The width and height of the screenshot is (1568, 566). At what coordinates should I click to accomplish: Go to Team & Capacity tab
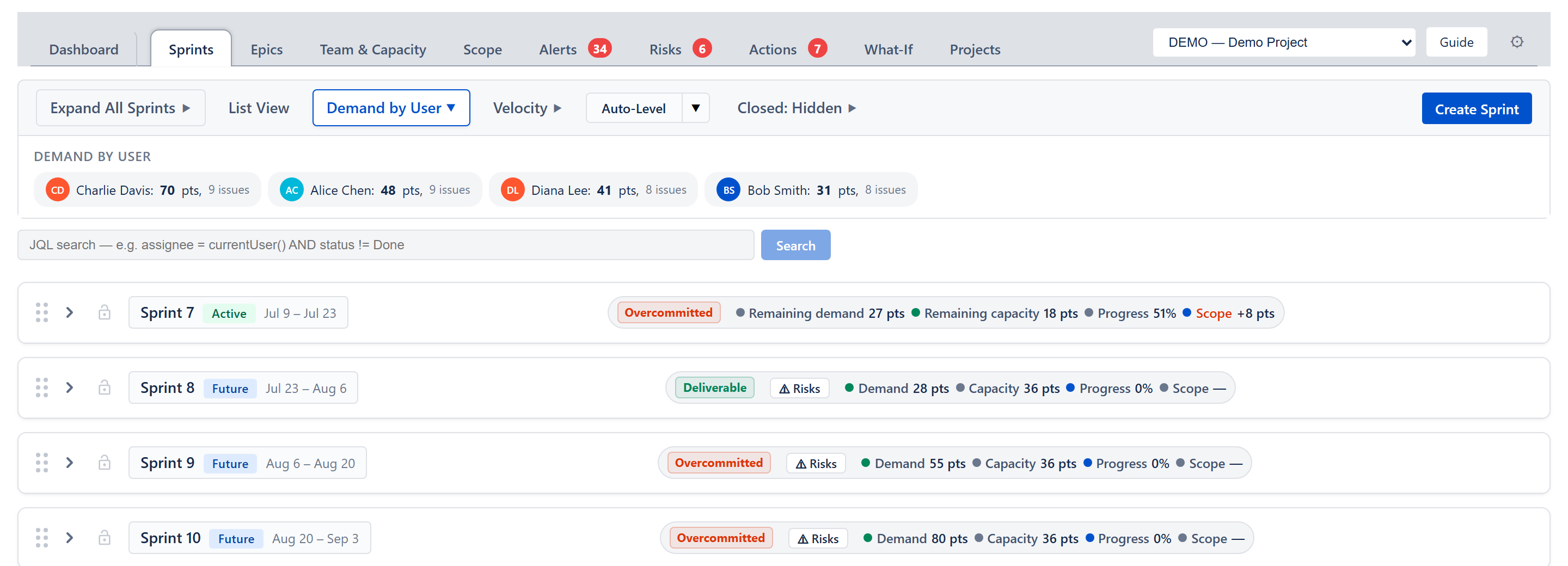click(x=373, y=50)
